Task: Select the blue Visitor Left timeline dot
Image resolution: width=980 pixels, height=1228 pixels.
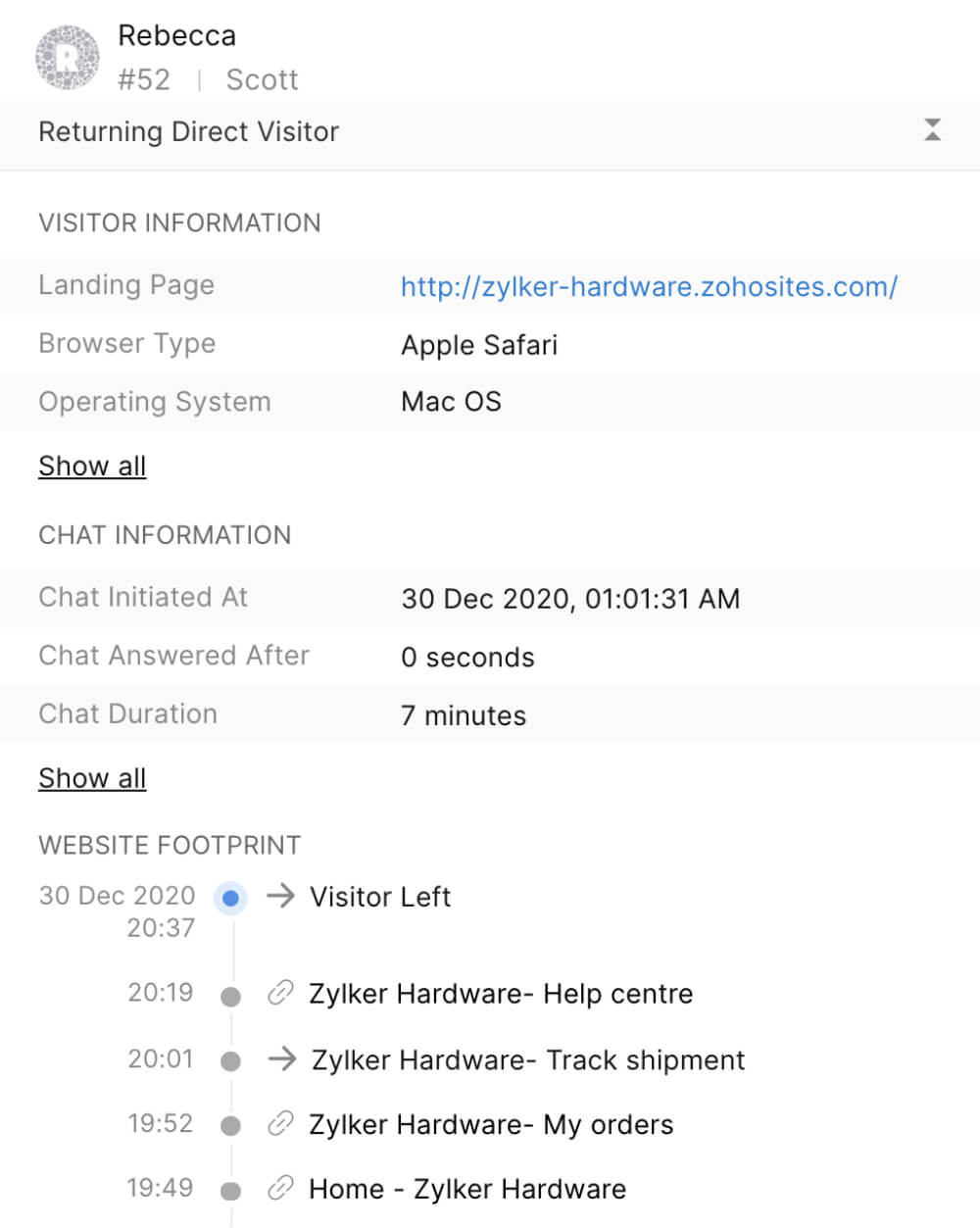Action: point(230,897)
